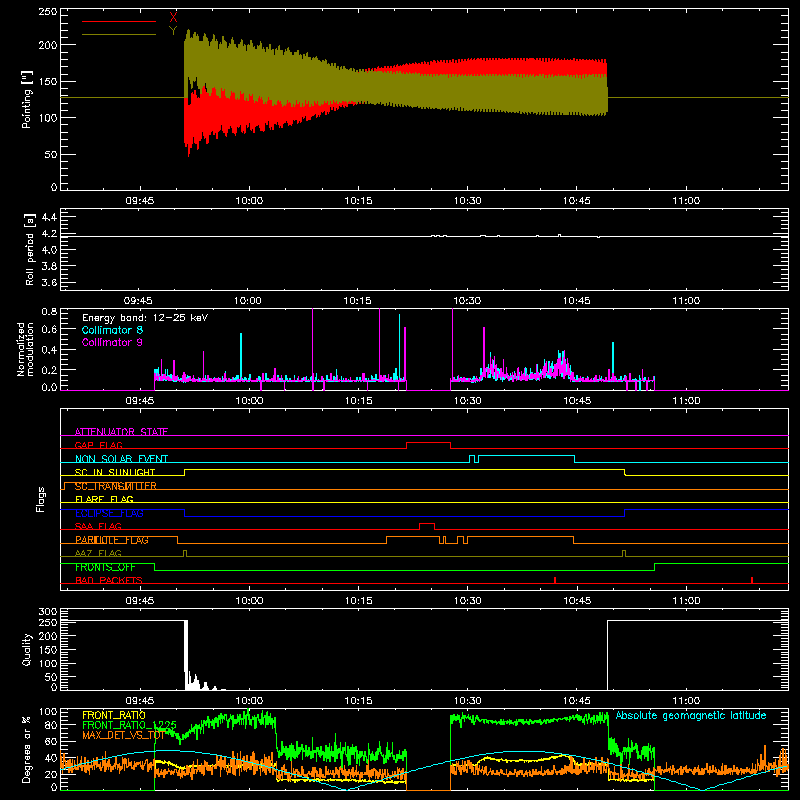Image resolution: width=800 pixels, height=800 pixels.
Task: Click the BAD_PACKETS marker after 11:00
Action: click(752, 580)
